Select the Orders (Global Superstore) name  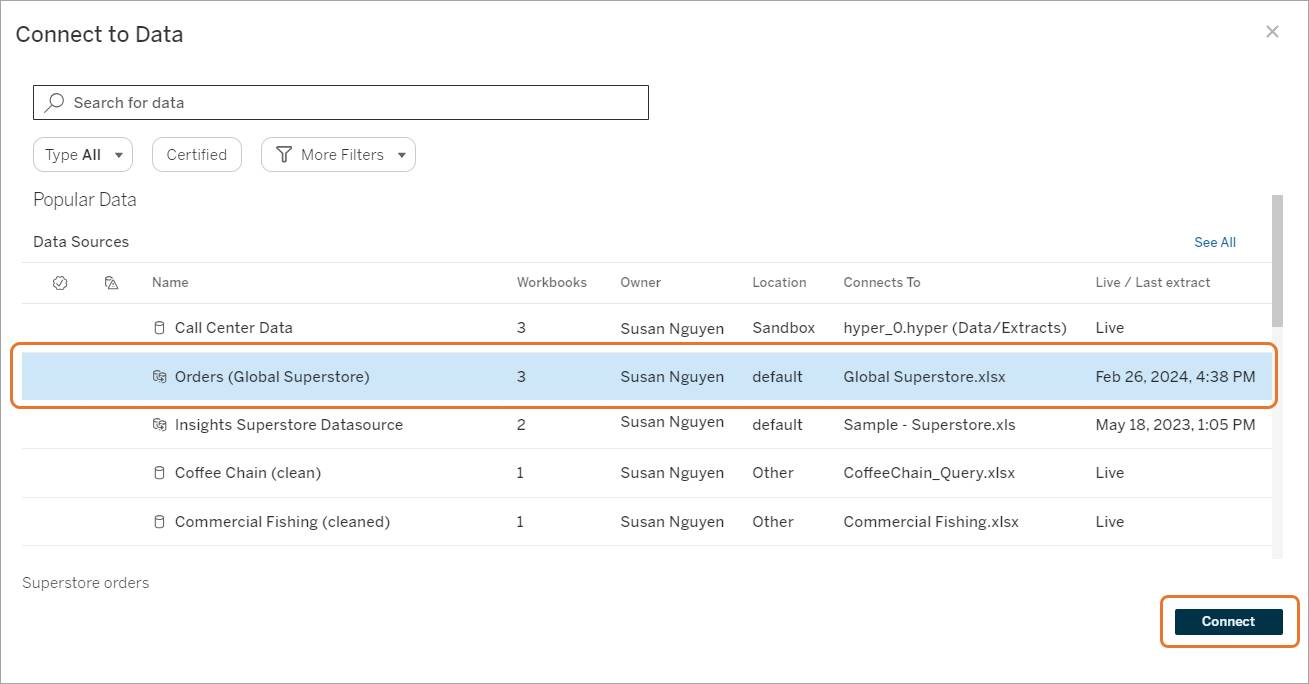[272, 377]
